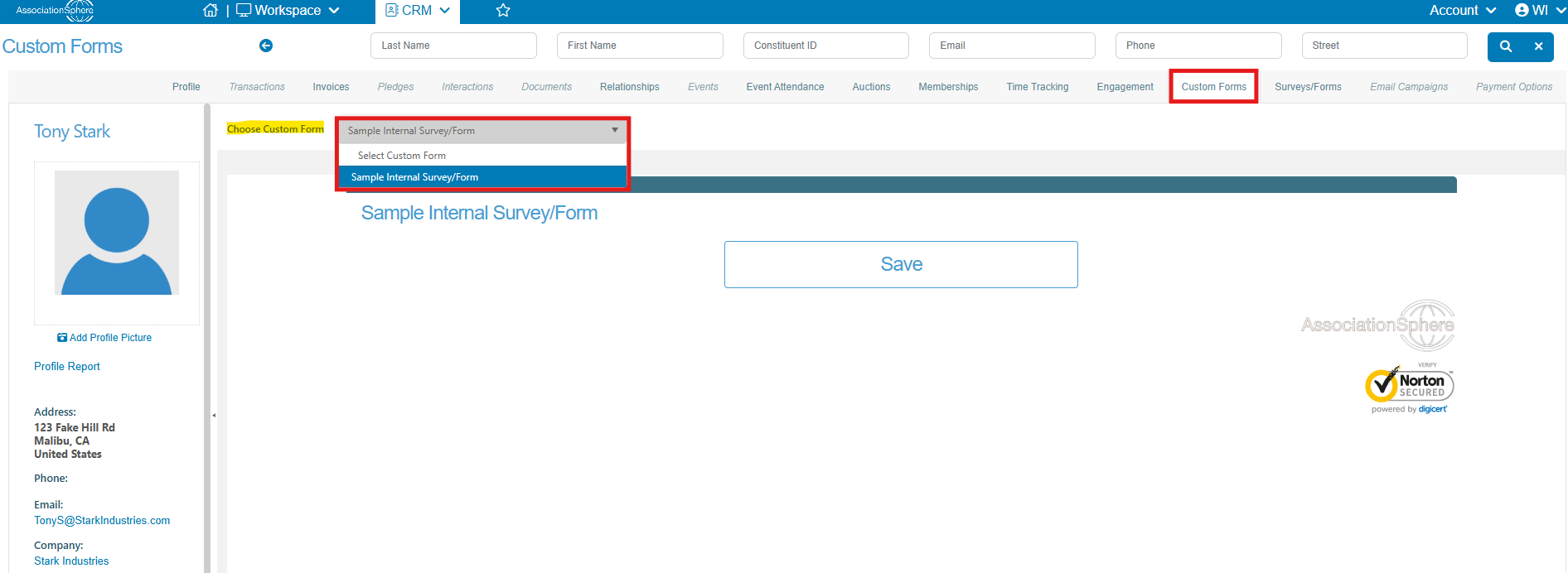This screenshot has height=573, width=1568.
Task: Collapse the sidebar with the splitter arrow
Action: coord(214,415)
